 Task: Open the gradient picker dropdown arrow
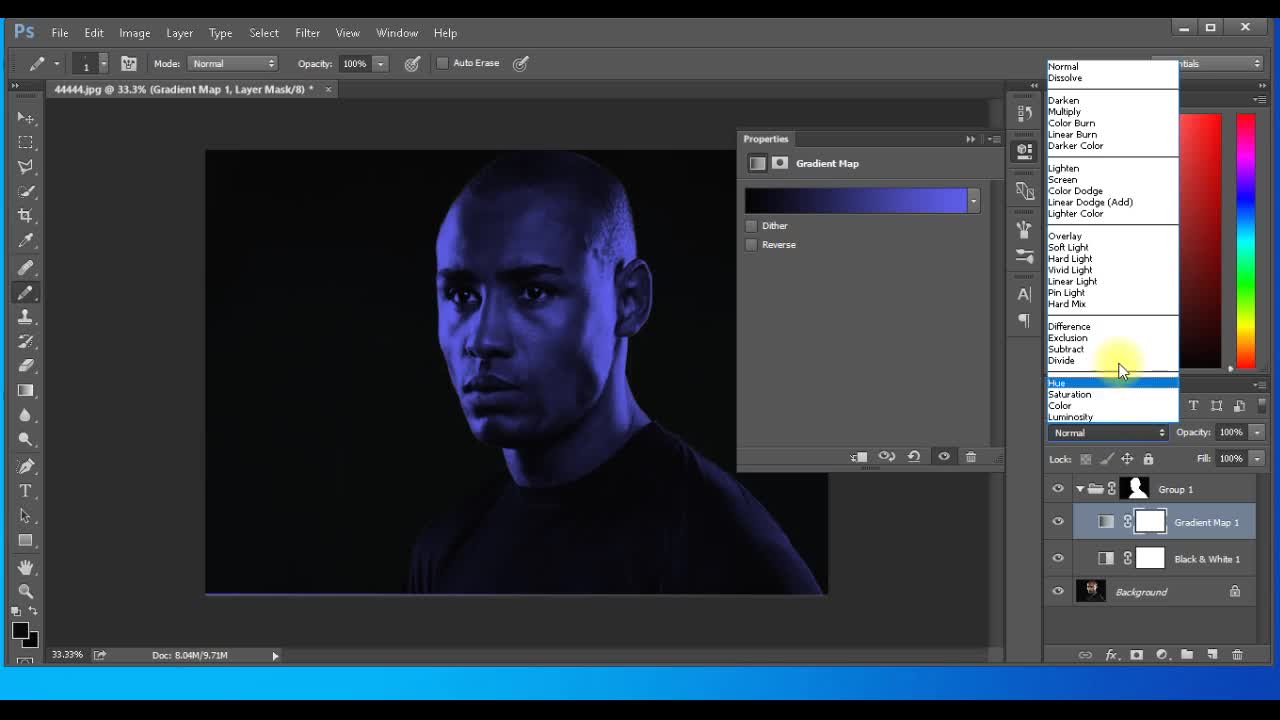(973, 201)
